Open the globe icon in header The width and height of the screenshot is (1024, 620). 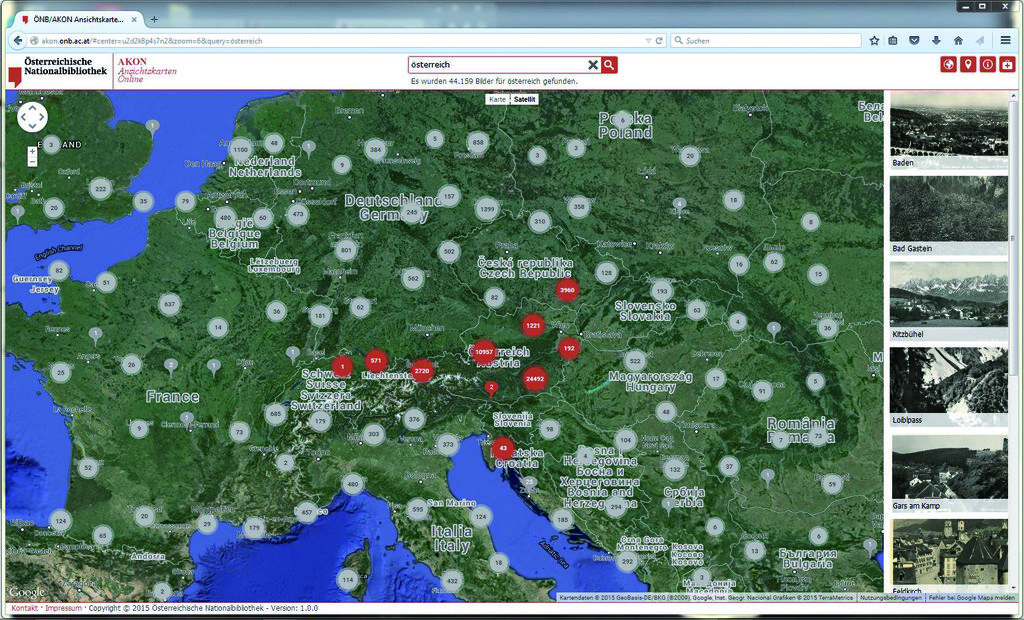pyautogui.click(x=948, y=64)
